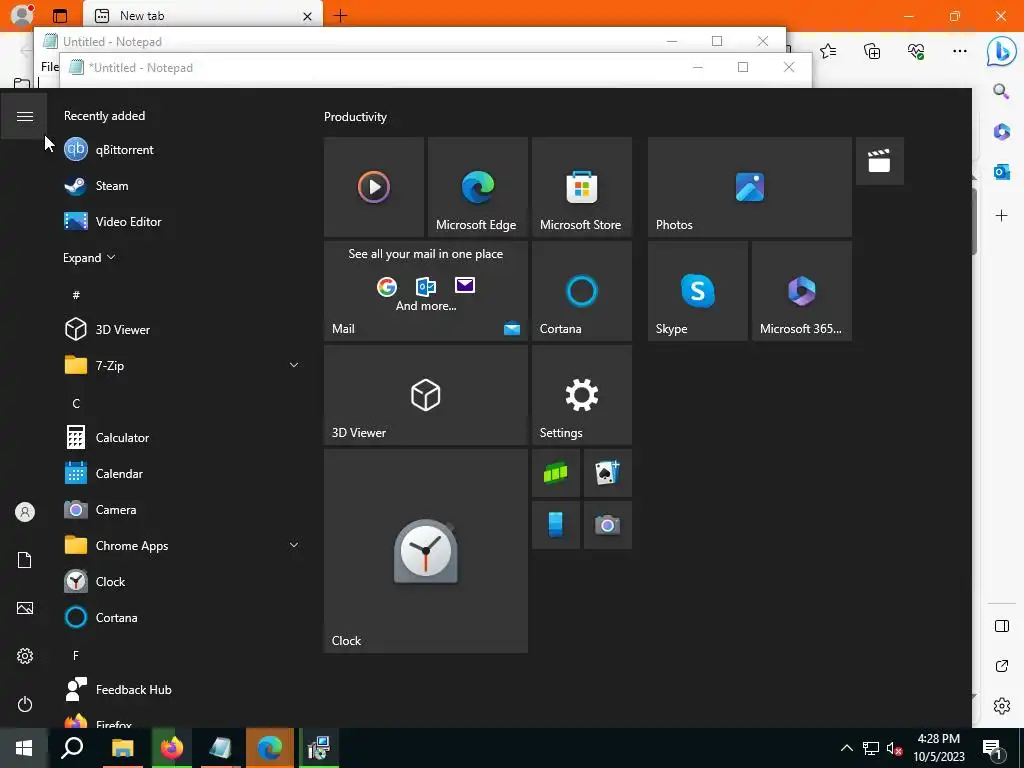Open Cortana in the app list
Image resolution: width=1024 pixels, height=768 pixels.
[x=182, y=617]
